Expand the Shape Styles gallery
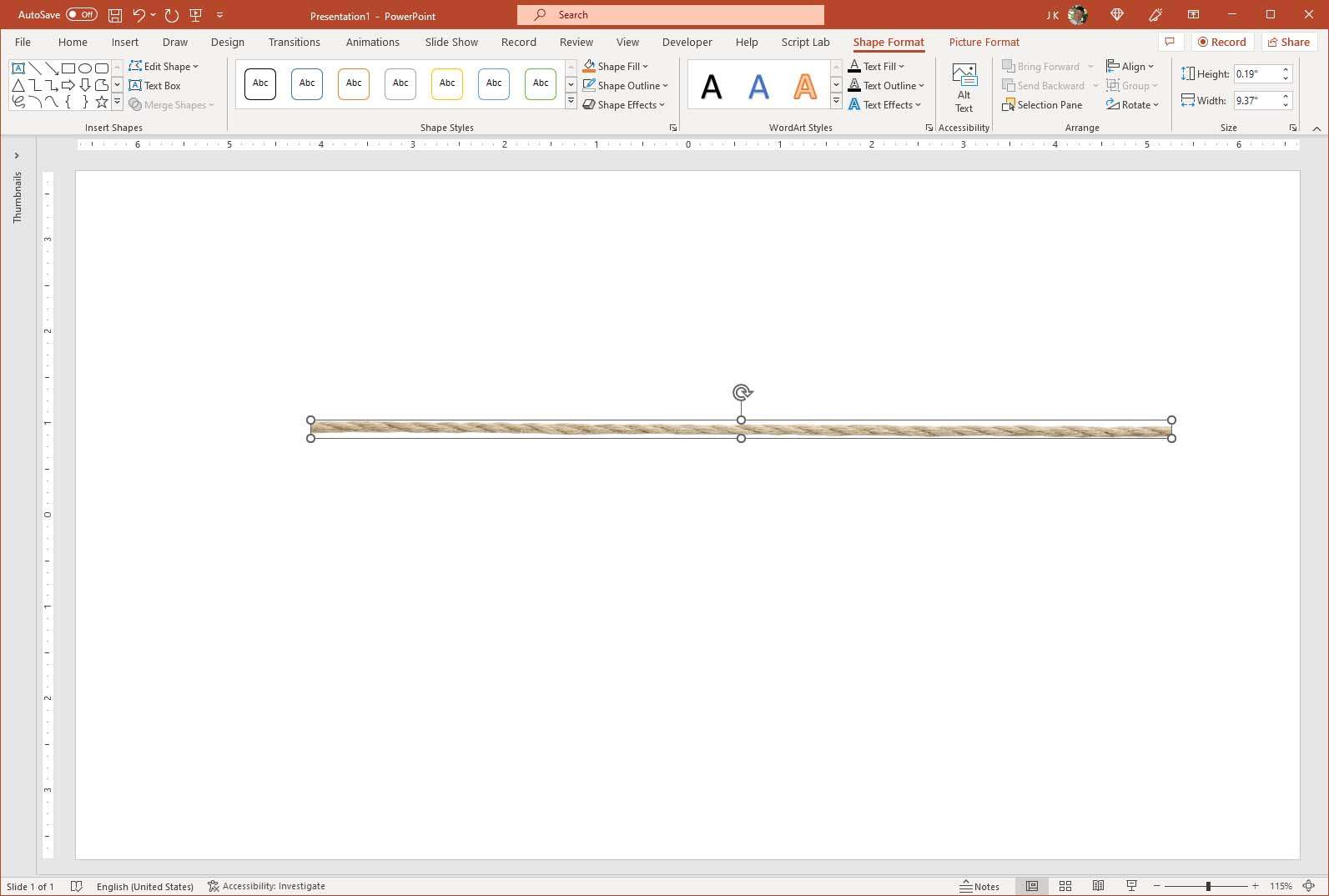Viewport: 1329px width, 896px height. (571, 102)
